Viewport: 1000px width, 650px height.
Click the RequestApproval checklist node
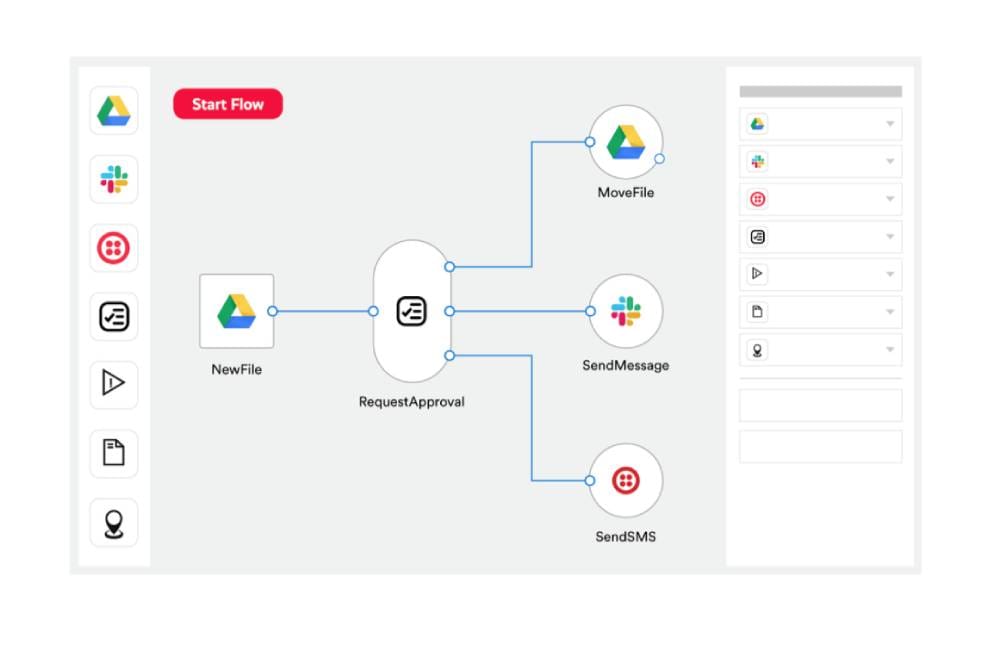(x=412, y=311)
